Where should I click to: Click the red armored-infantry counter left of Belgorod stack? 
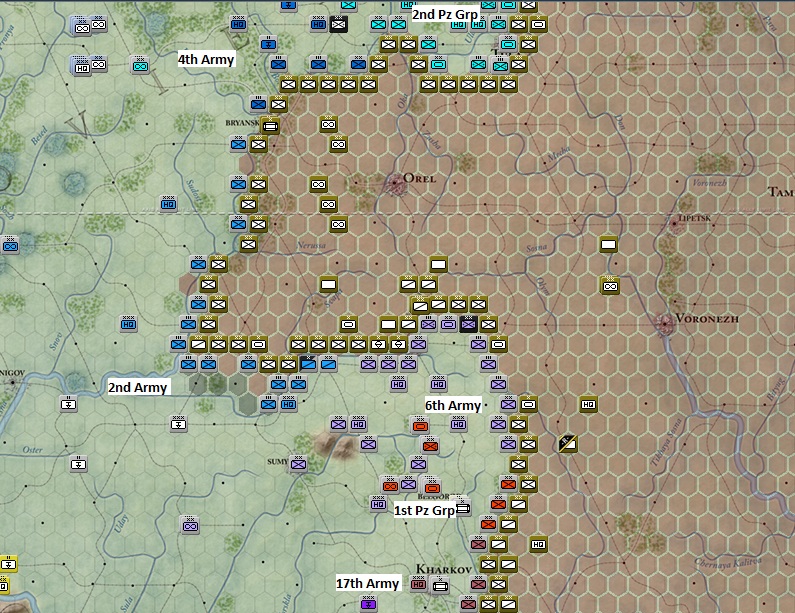(390, 485)
